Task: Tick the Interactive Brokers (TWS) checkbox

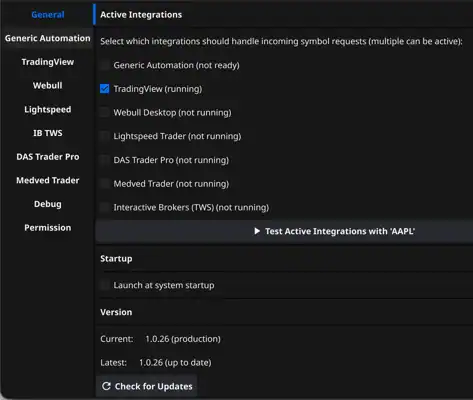Action: 105,207
